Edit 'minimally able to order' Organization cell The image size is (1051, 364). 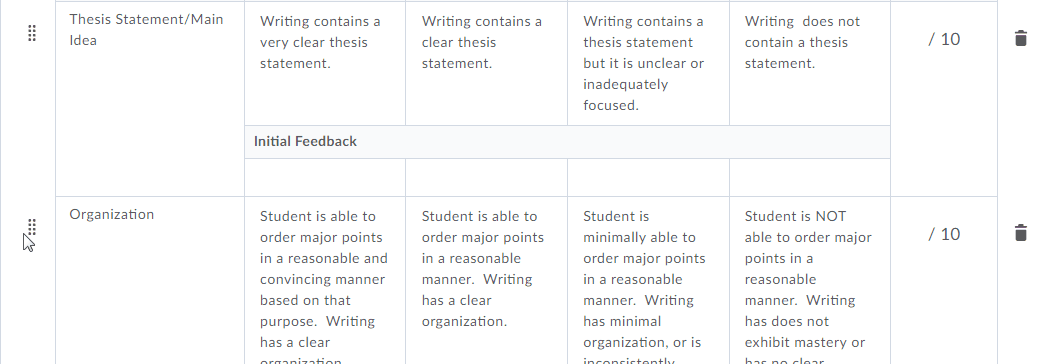[x=648, y=282]
